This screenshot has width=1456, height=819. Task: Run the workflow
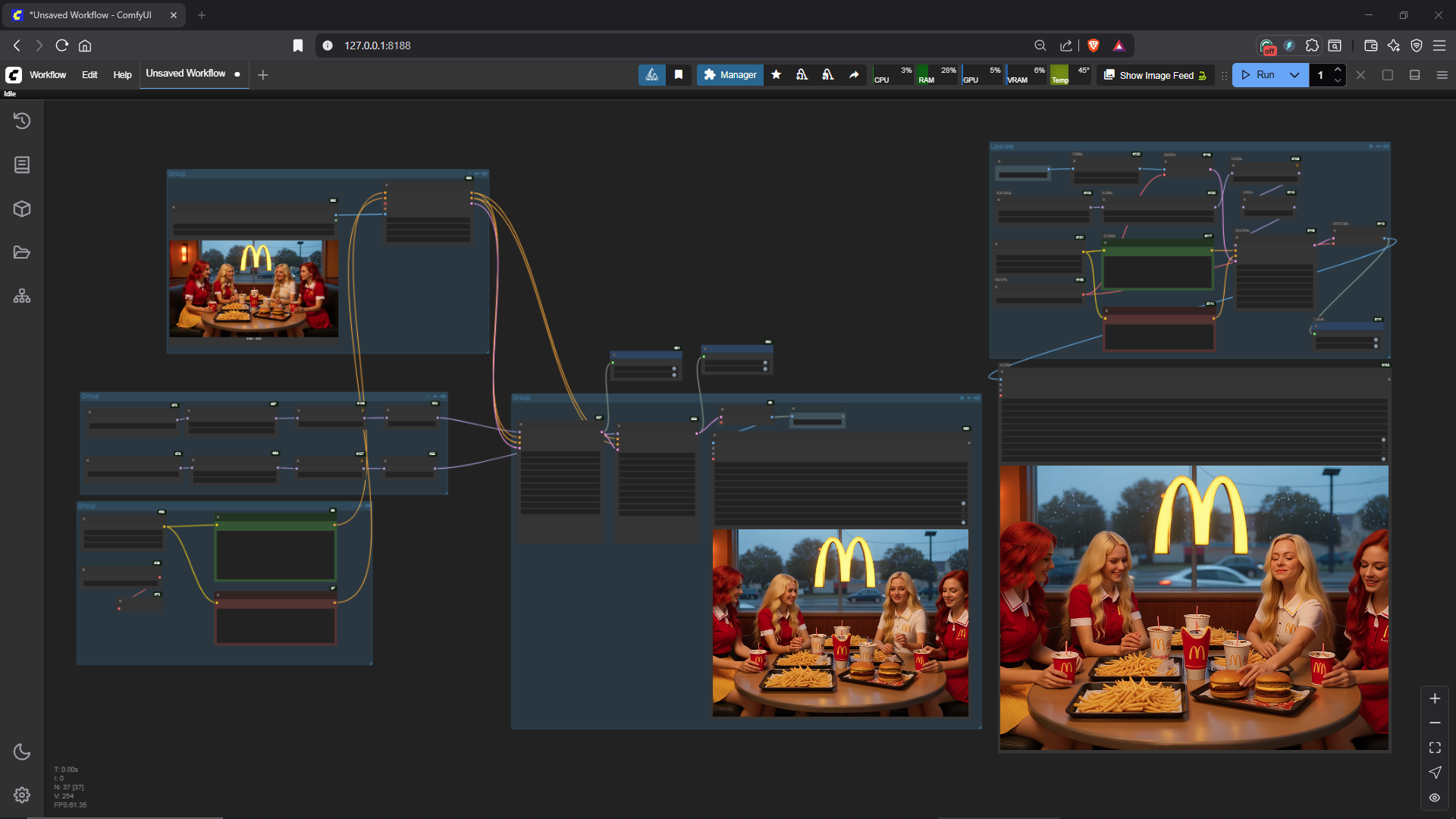[x=1258, y=74]
